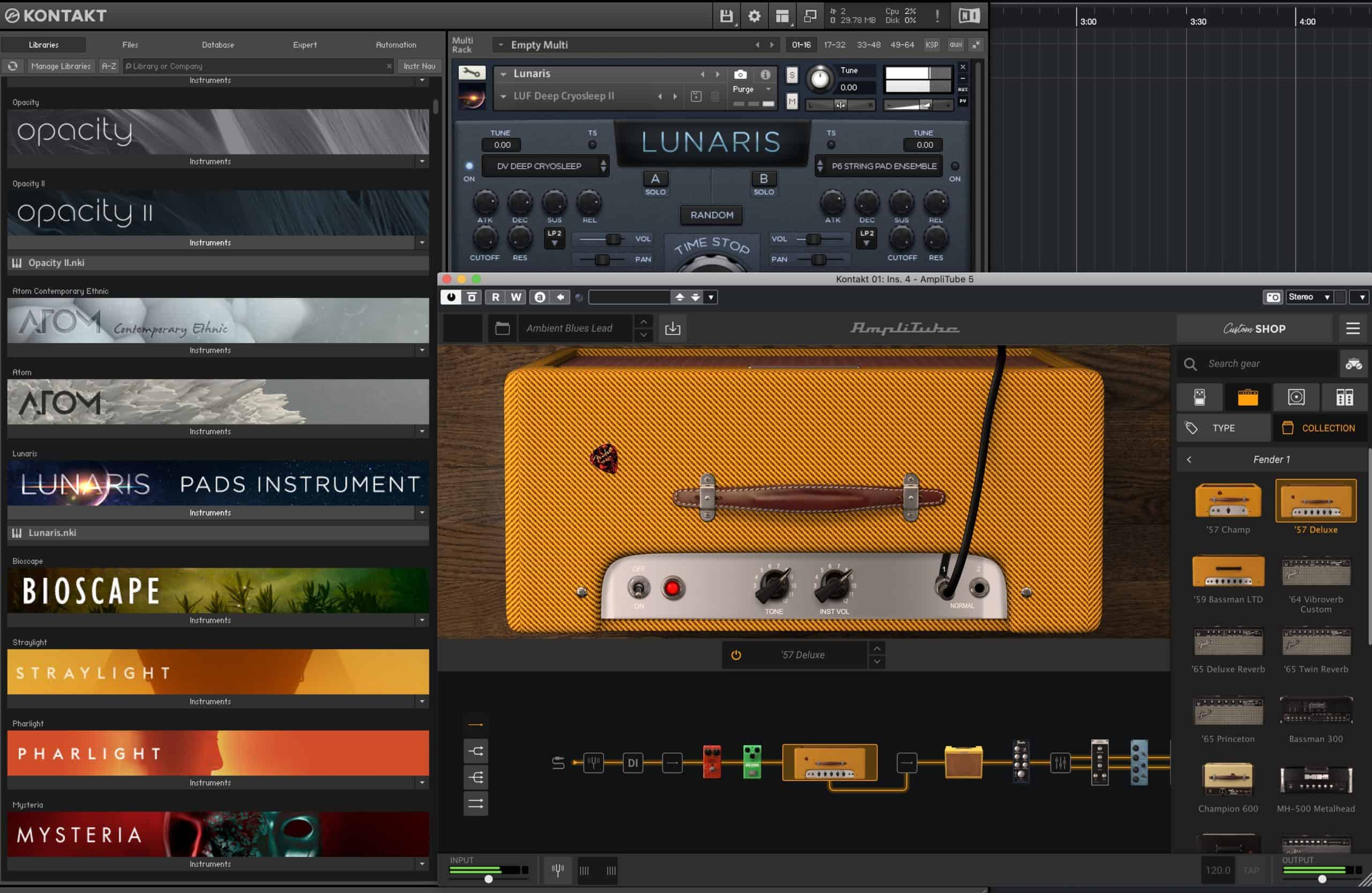1372x893 pixels.
Task: Select cabinet speaker gear category
Action: coord(1296,397)
